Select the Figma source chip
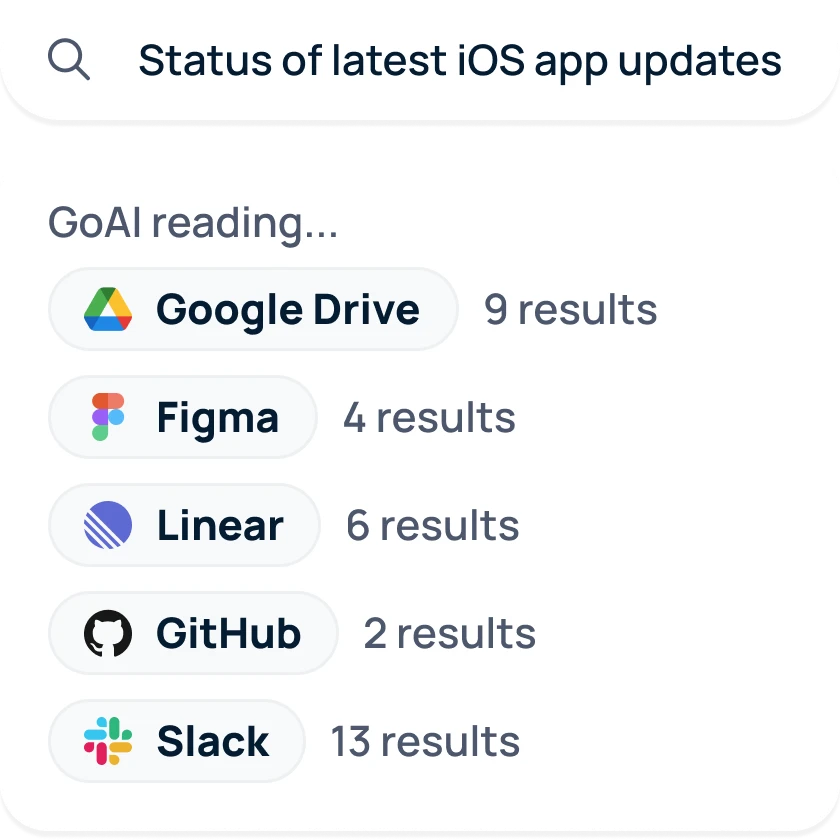The height and width of the screenshot is (840, 840). pos(182,417)
